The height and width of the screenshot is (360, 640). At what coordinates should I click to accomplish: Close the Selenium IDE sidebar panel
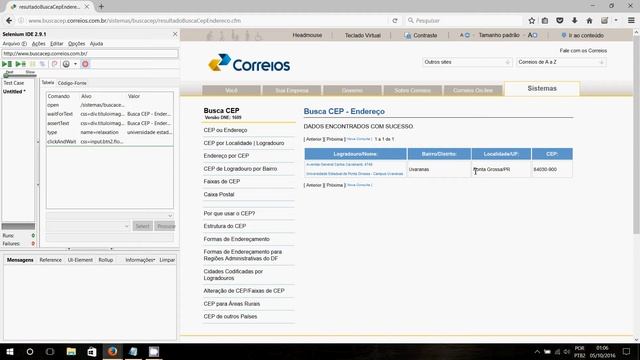click(175, 34)
